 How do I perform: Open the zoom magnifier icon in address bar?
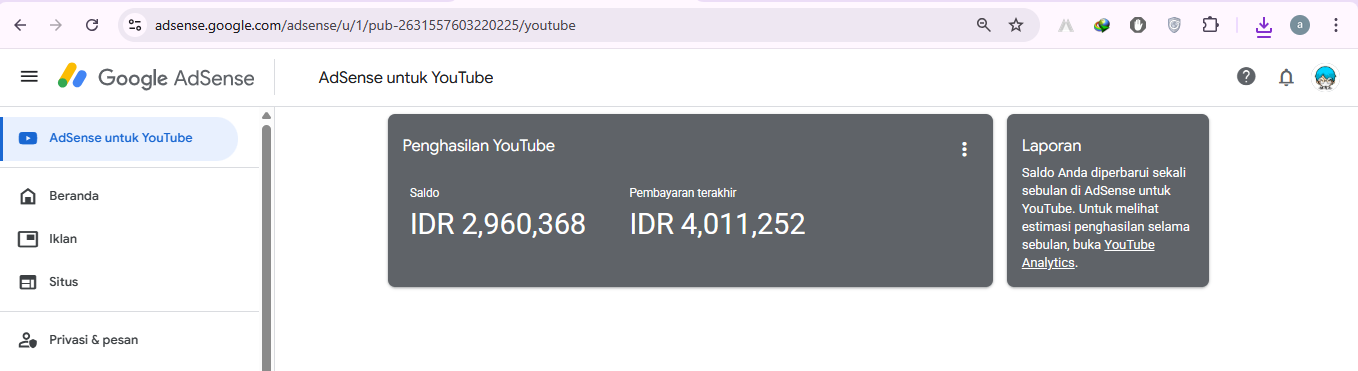[984, 25]
